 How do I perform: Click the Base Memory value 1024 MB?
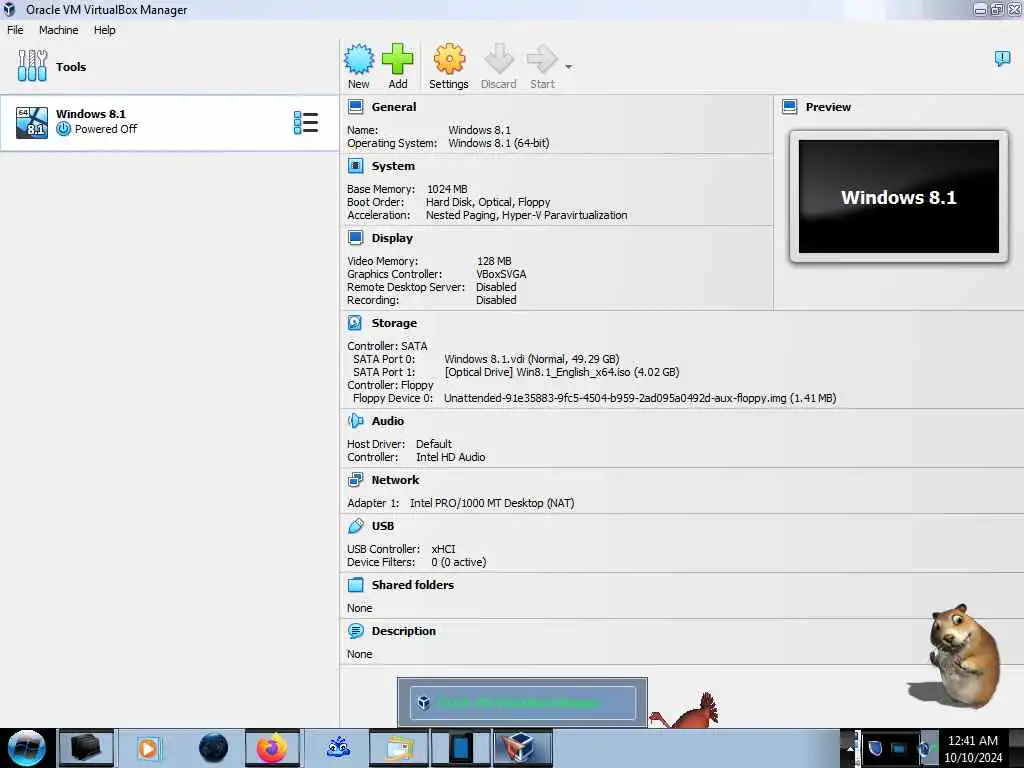pos(447,189)
